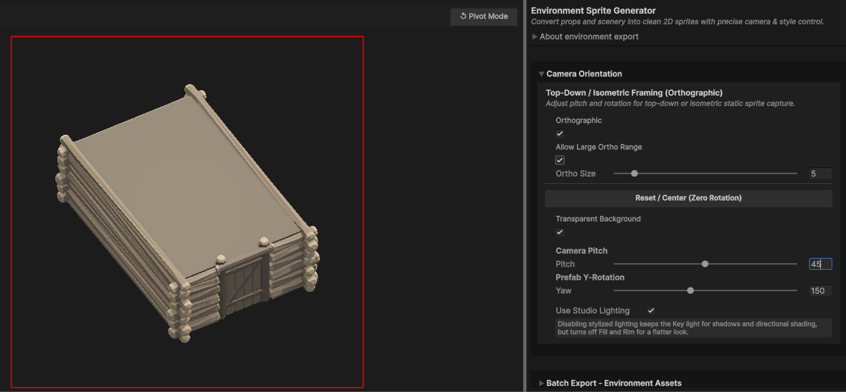Click the Yaw value field

(820, 291)
